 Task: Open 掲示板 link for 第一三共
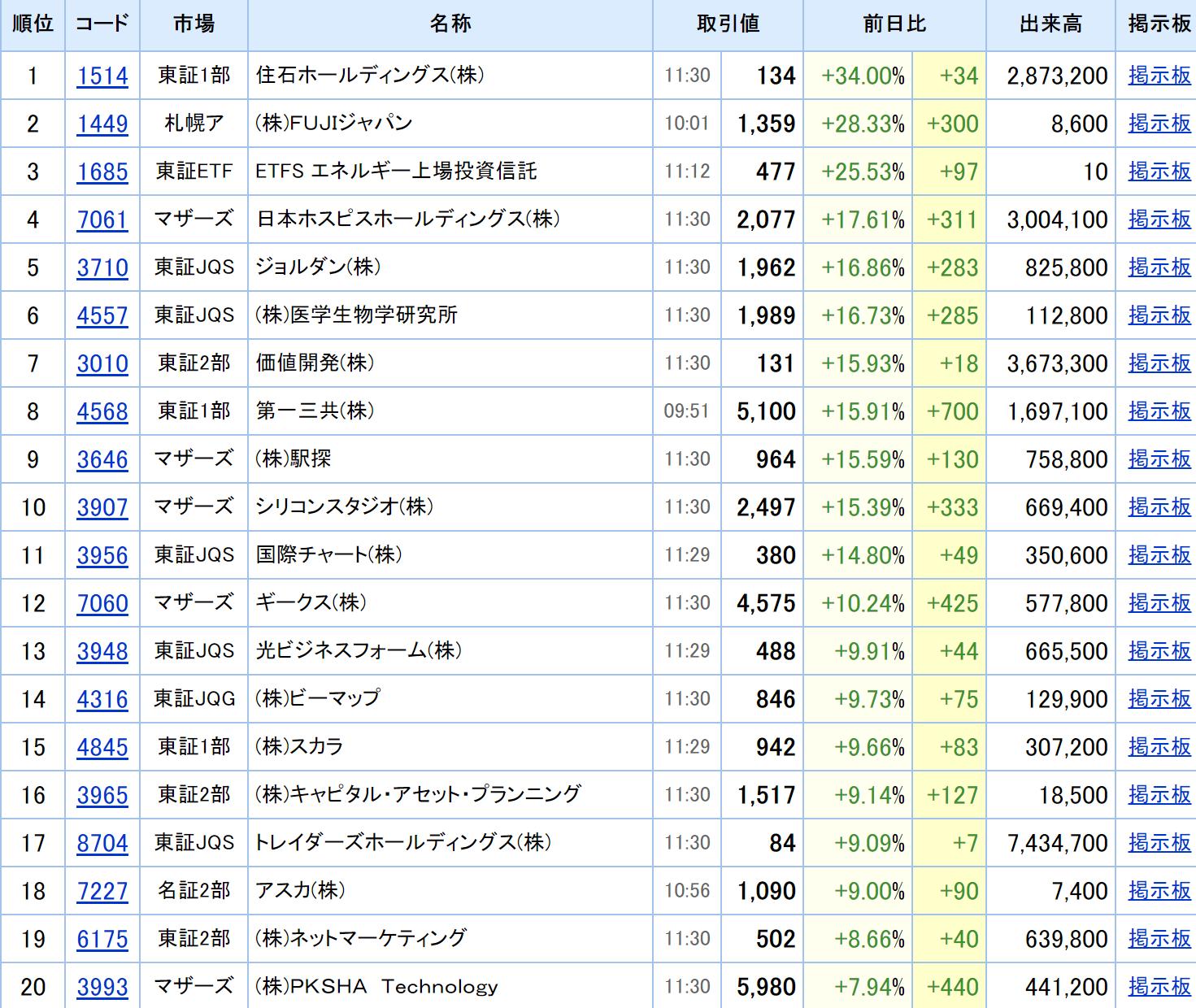(x=1159, y=411)
